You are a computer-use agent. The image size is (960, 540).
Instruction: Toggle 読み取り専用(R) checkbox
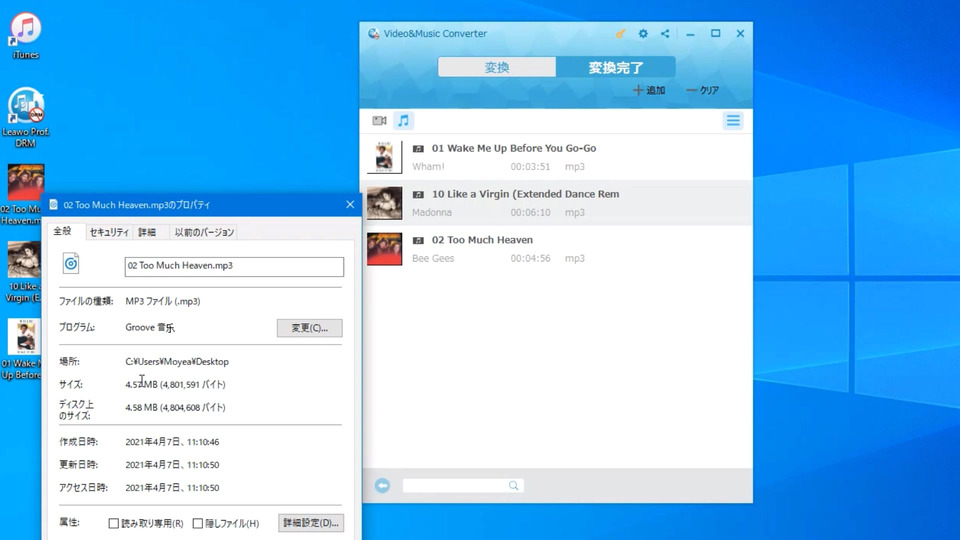pos(113,523)
